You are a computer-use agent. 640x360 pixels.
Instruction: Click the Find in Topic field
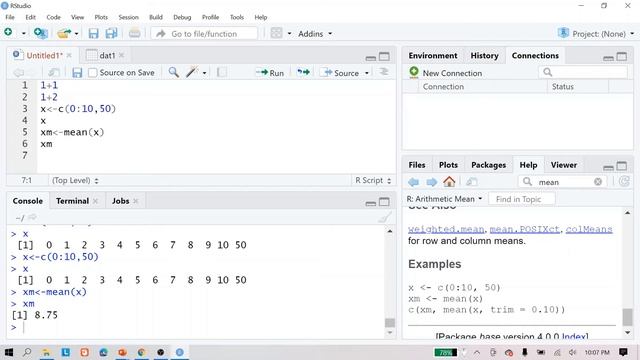click(x=522, y=199)
